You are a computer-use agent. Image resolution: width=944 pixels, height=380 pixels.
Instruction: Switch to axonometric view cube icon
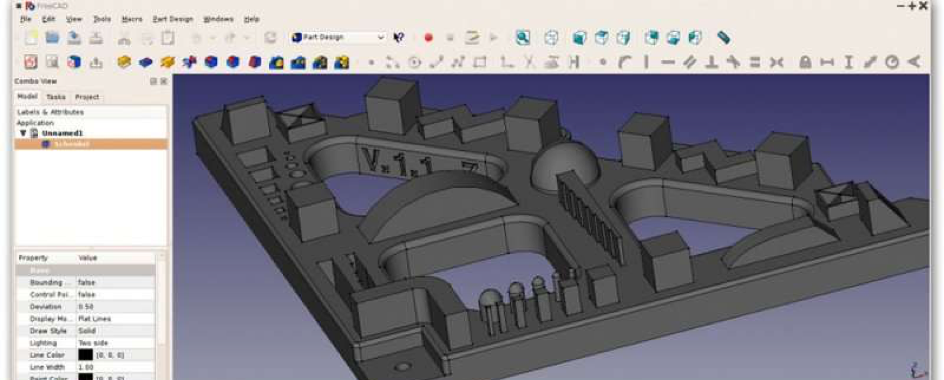(x=551, y=37)
